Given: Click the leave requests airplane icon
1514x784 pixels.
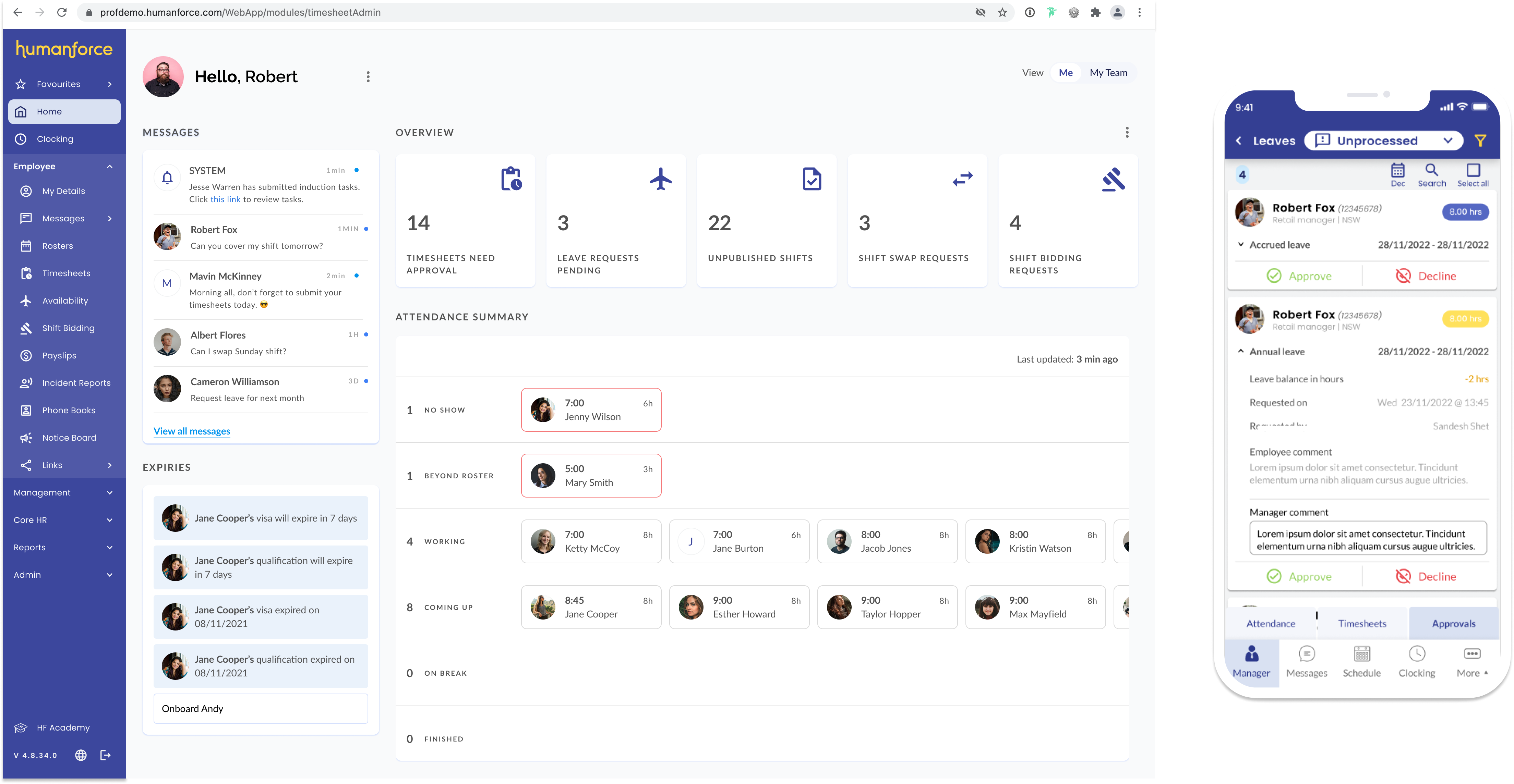Looking at the screenshot, I should (x=661, y=179).
